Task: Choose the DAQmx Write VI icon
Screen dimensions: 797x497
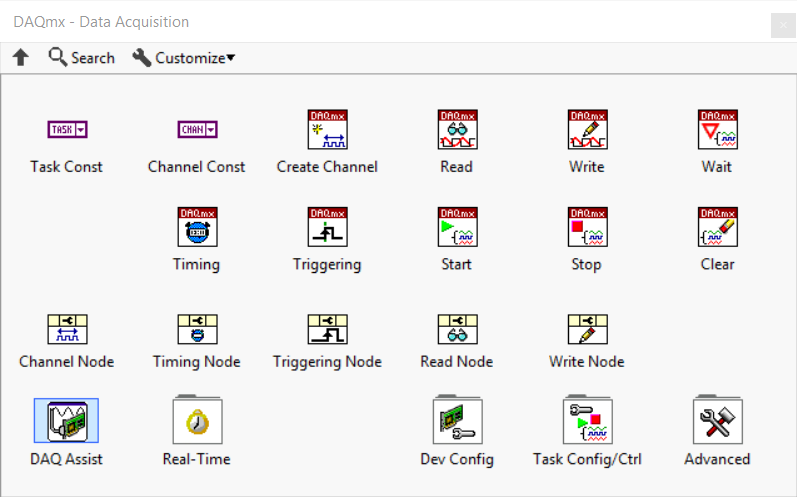Action: coord(588,130)
